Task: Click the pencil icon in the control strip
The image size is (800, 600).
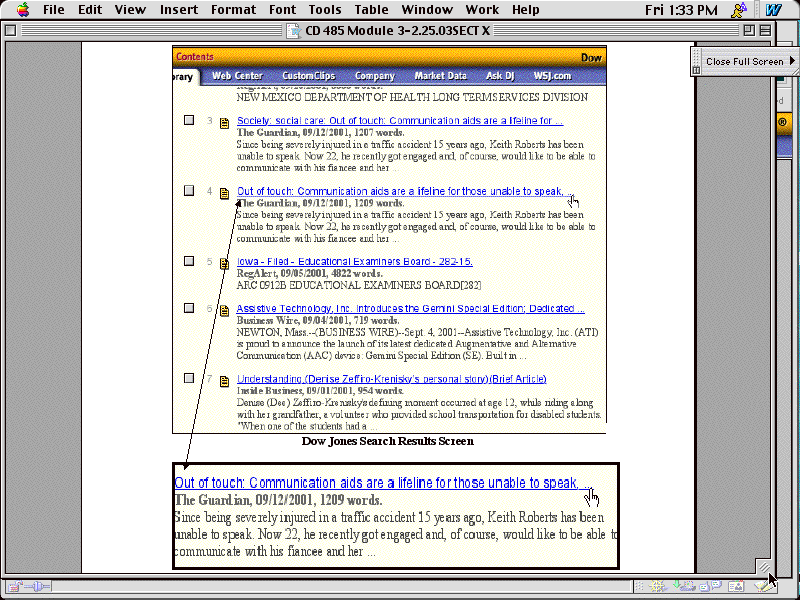Action: tap(762, 587)
